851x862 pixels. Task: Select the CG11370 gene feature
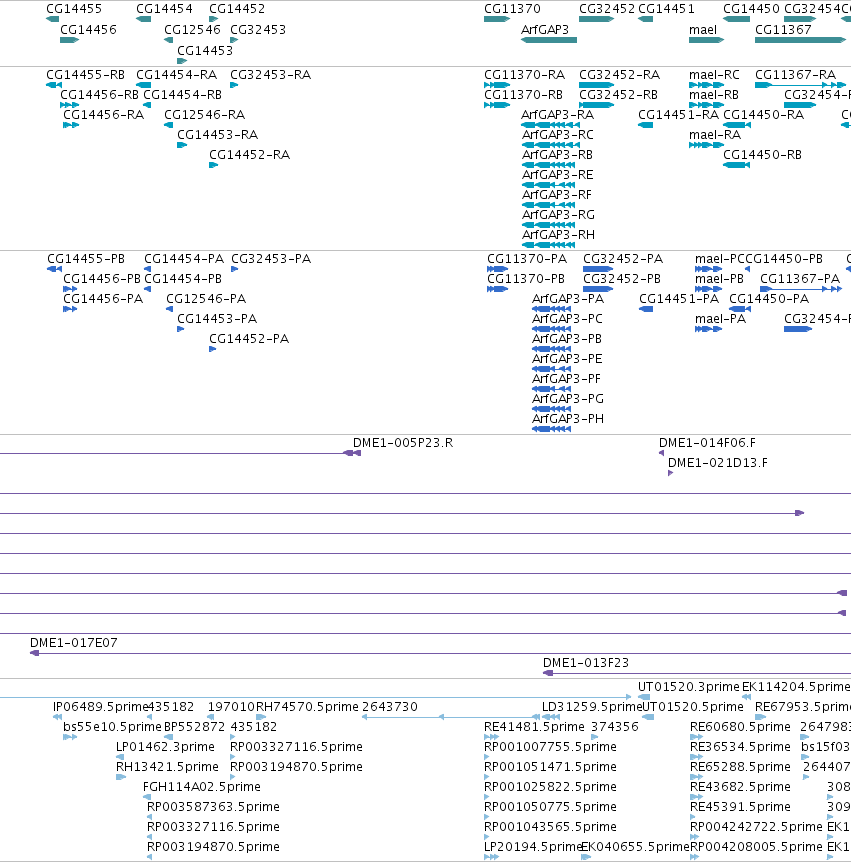[x=497, y=19]
